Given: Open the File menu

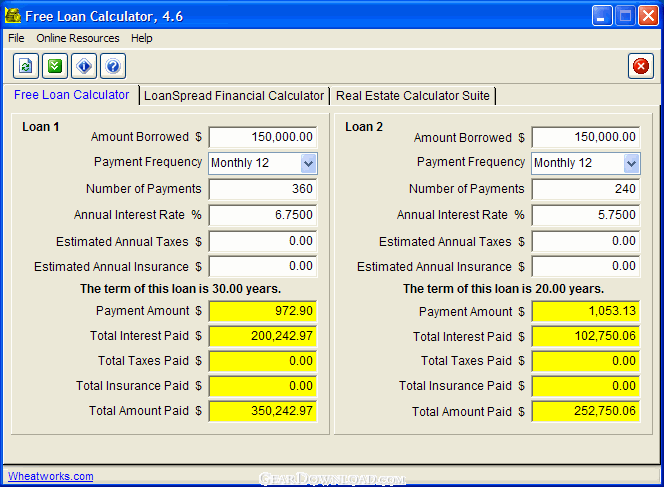Looking at the screenshot, I should click(16, 38).
